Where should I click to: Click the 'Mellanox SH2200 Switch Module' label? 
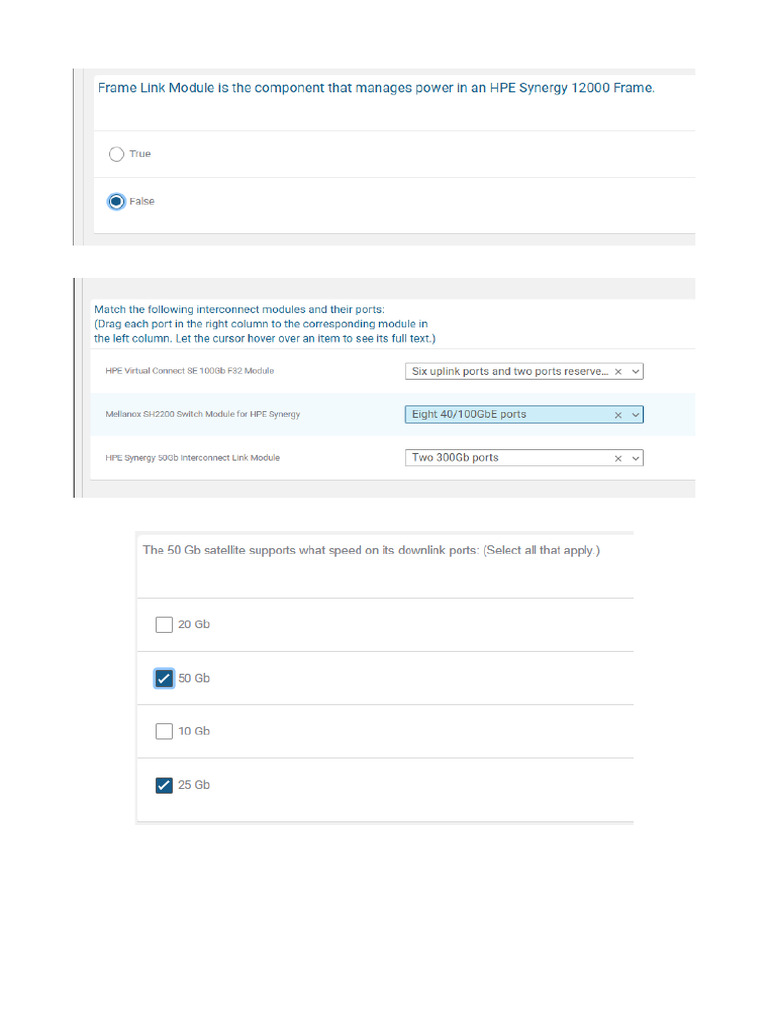(202, 414)
